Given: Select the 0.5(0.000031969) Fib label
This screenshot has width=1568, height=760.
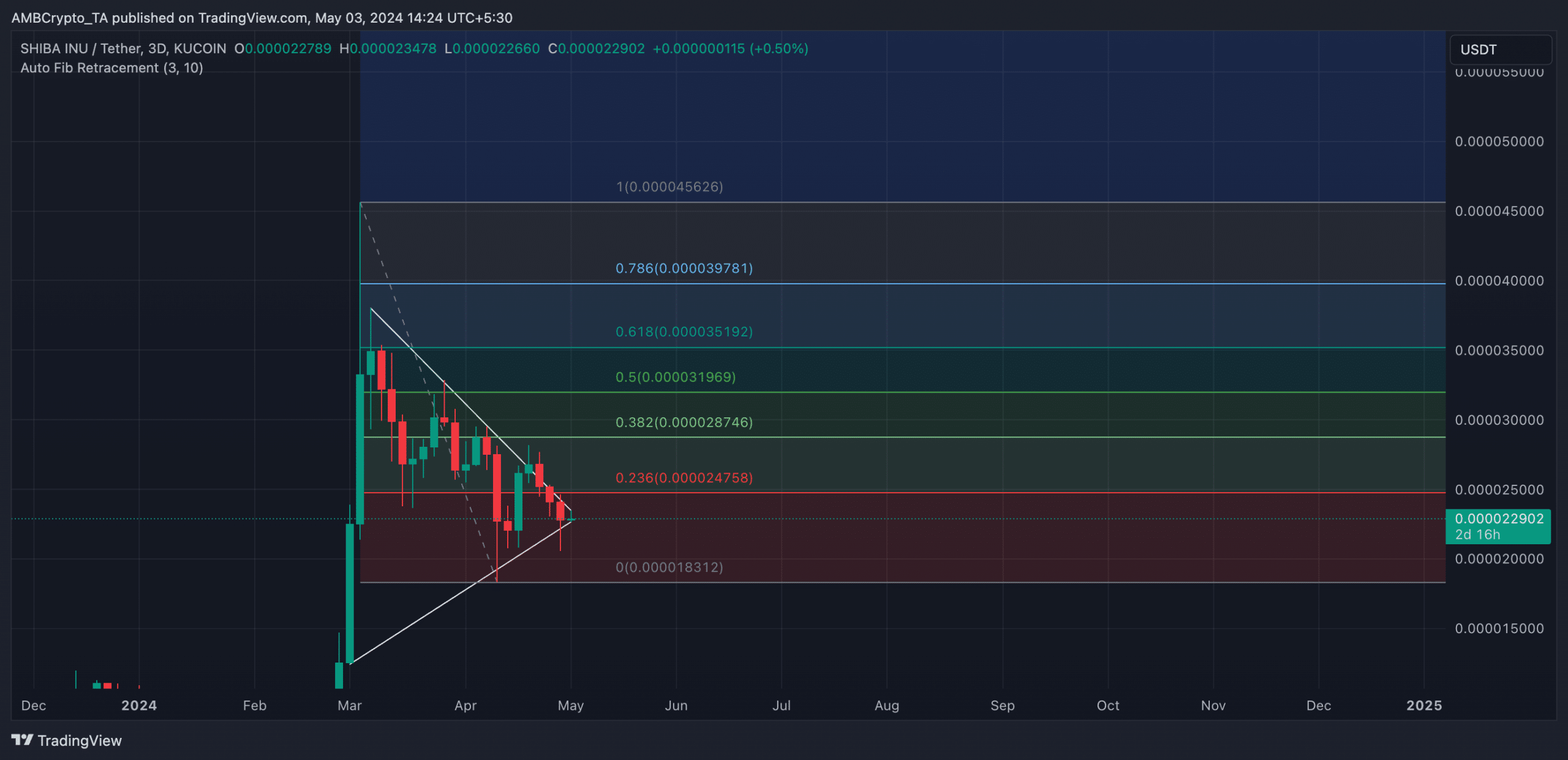Looking at the screenshot, I should pyautogui.click(x=676, y=377).
